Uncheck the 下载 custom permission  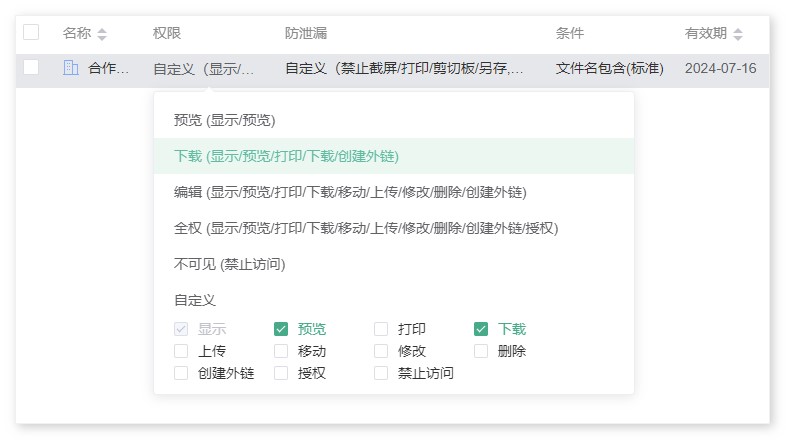click(481, 329)
